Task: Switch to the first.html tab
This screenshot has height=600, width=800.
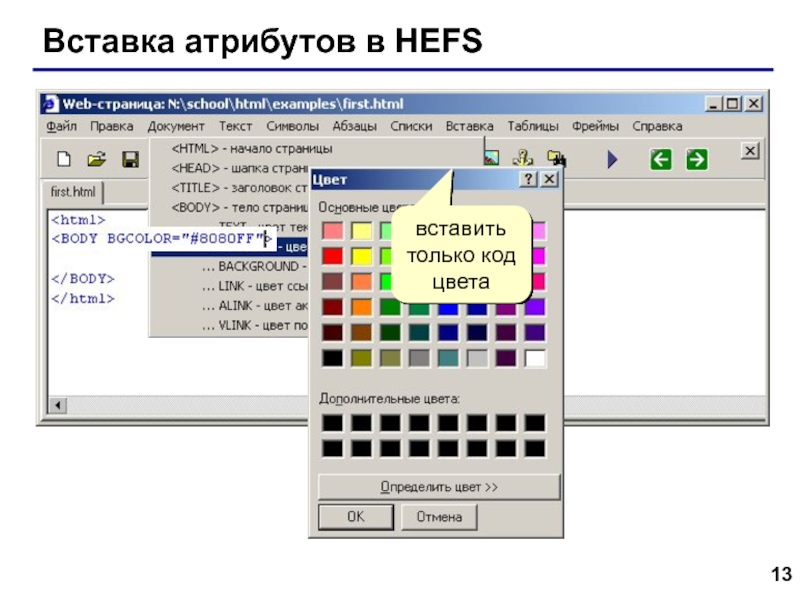Action: [73, 191]
